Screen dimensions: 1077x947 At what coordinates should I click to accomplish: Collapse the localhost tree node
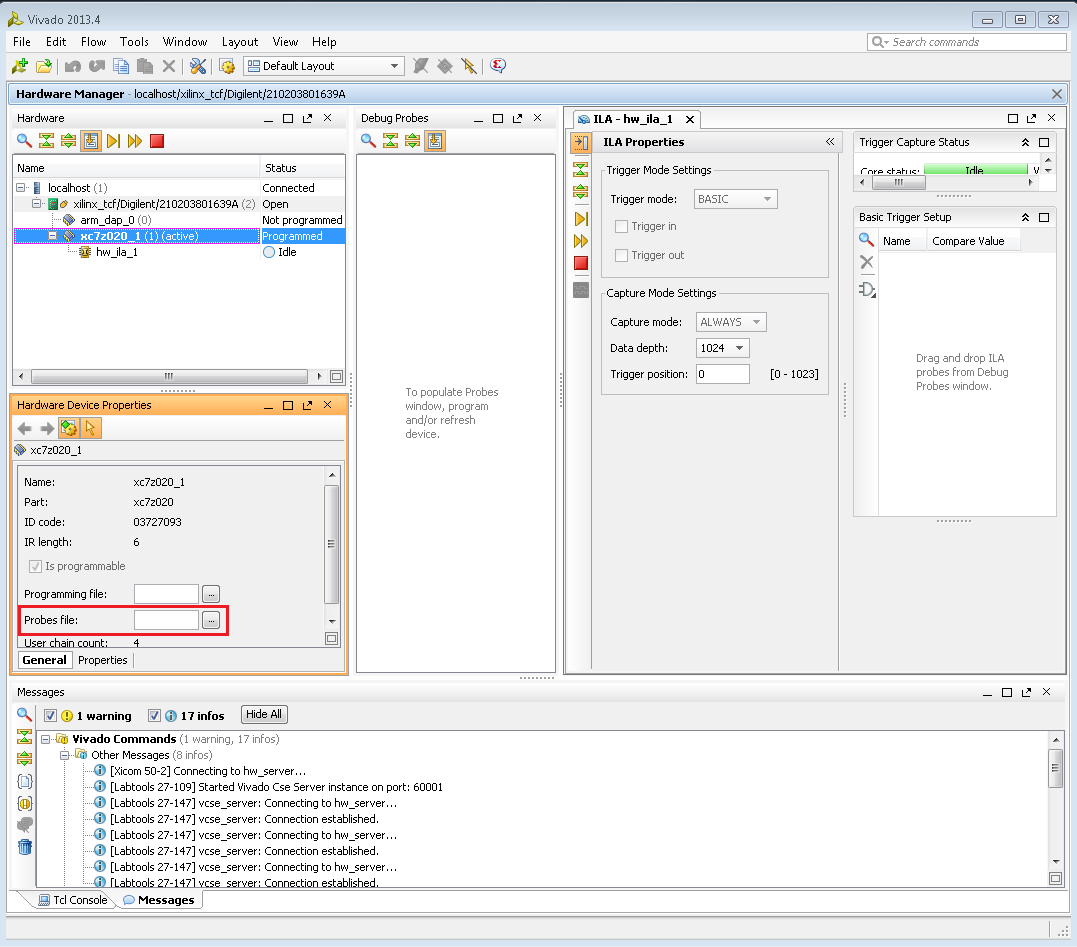click(x=21, y=187)
